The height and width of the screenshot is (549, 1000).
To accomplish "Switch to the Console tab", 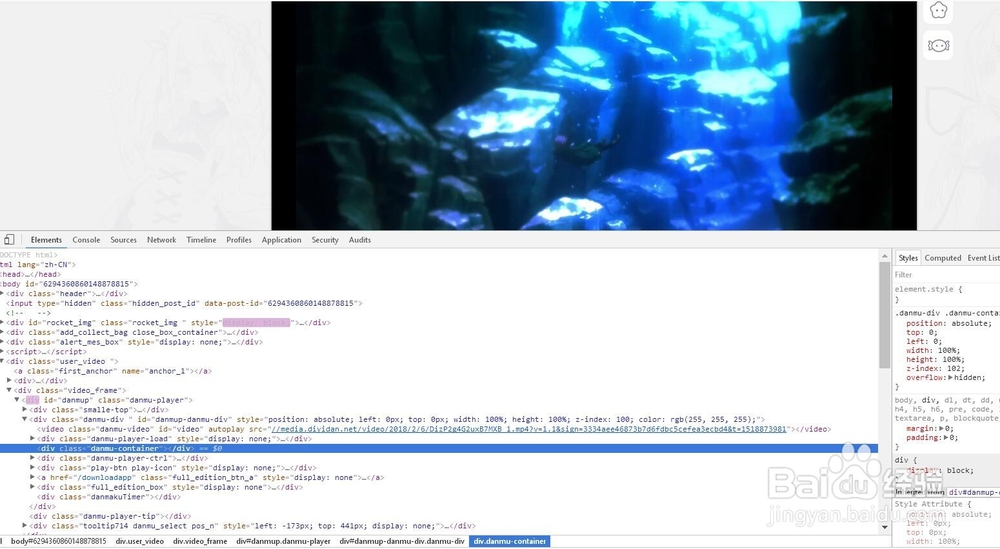I will (86, 240).
